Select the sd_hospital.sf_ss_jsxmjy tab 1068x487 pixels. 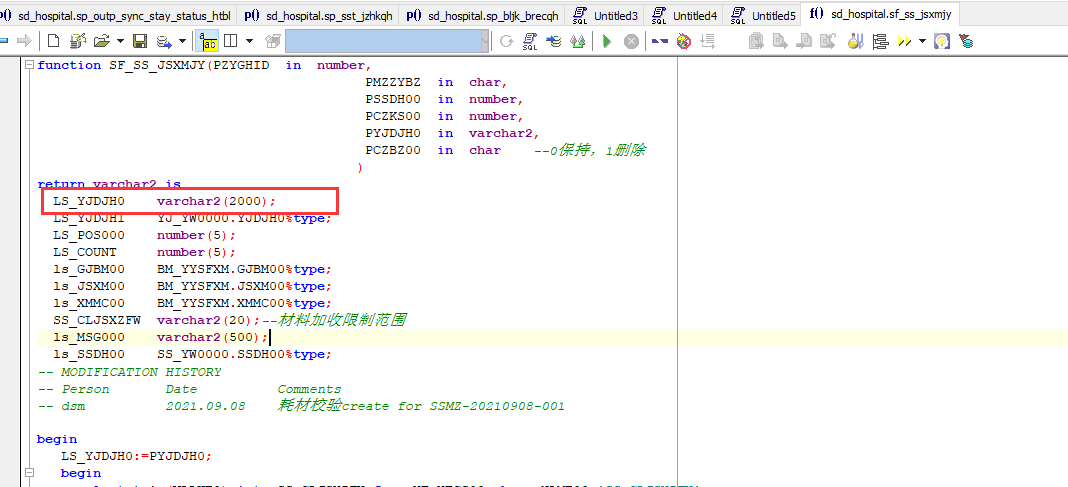(881, 14)
